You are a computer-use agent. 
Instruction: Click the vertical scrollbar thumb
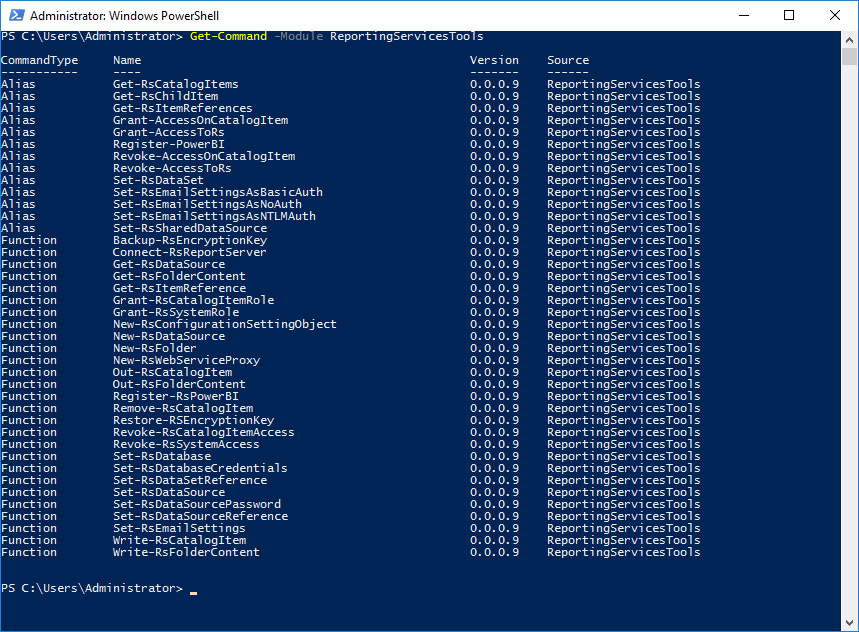pos(849,56)
